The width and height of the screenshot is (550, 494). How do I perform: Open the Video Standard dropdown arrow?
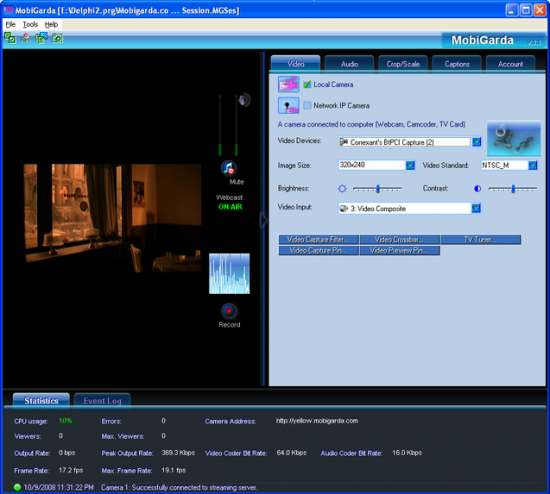click(532, 165)
